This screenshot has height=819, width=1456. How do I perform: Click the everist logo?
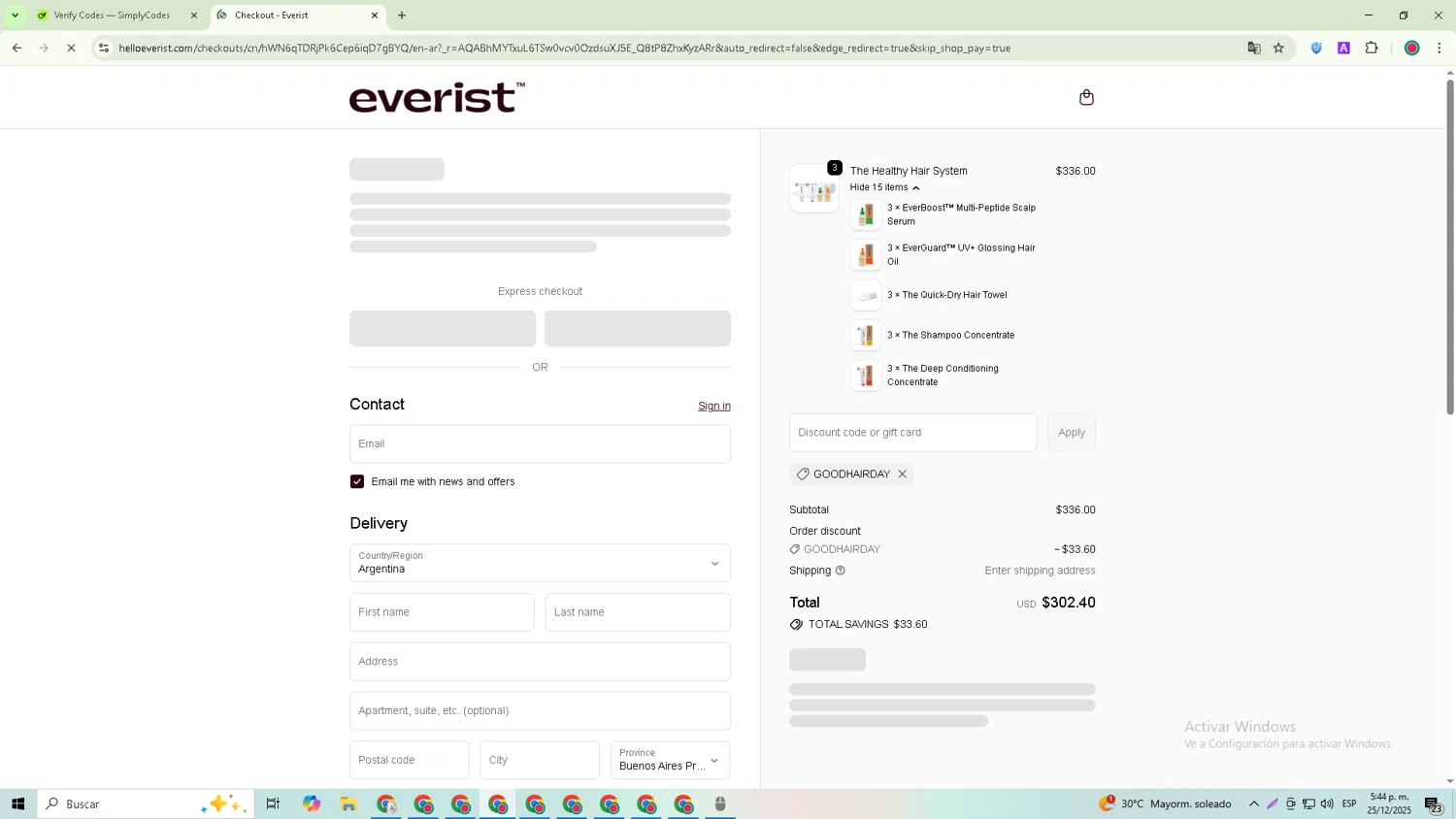point(437,97)
